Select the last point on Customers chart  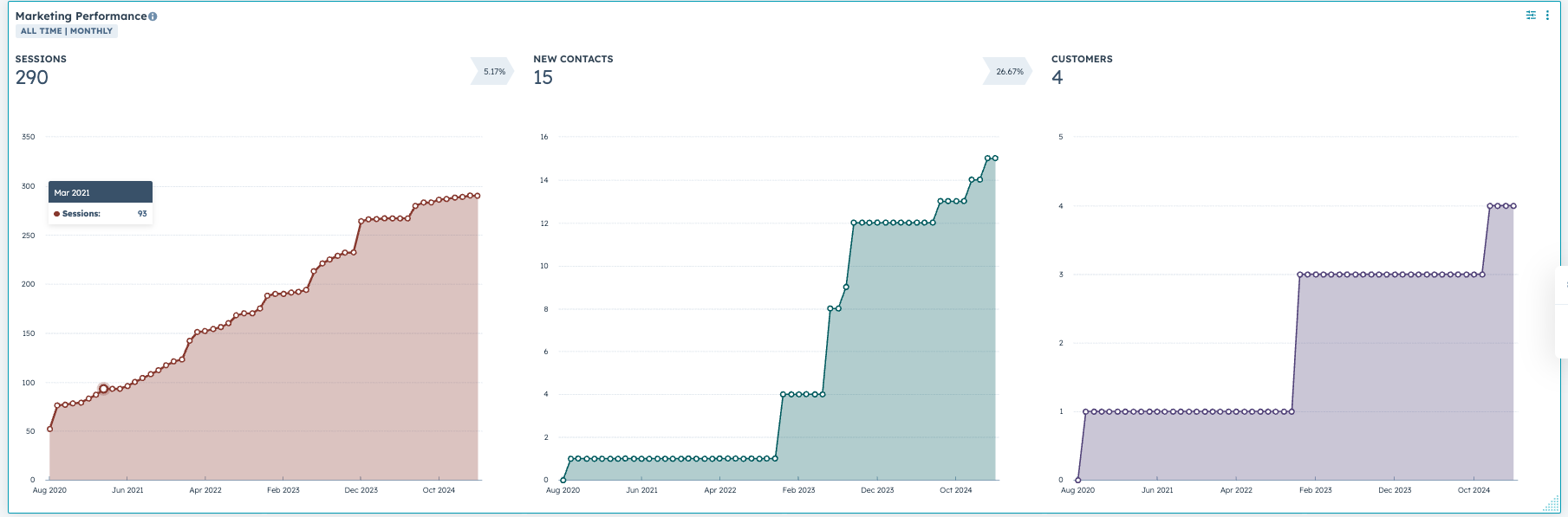(1513, 206)
